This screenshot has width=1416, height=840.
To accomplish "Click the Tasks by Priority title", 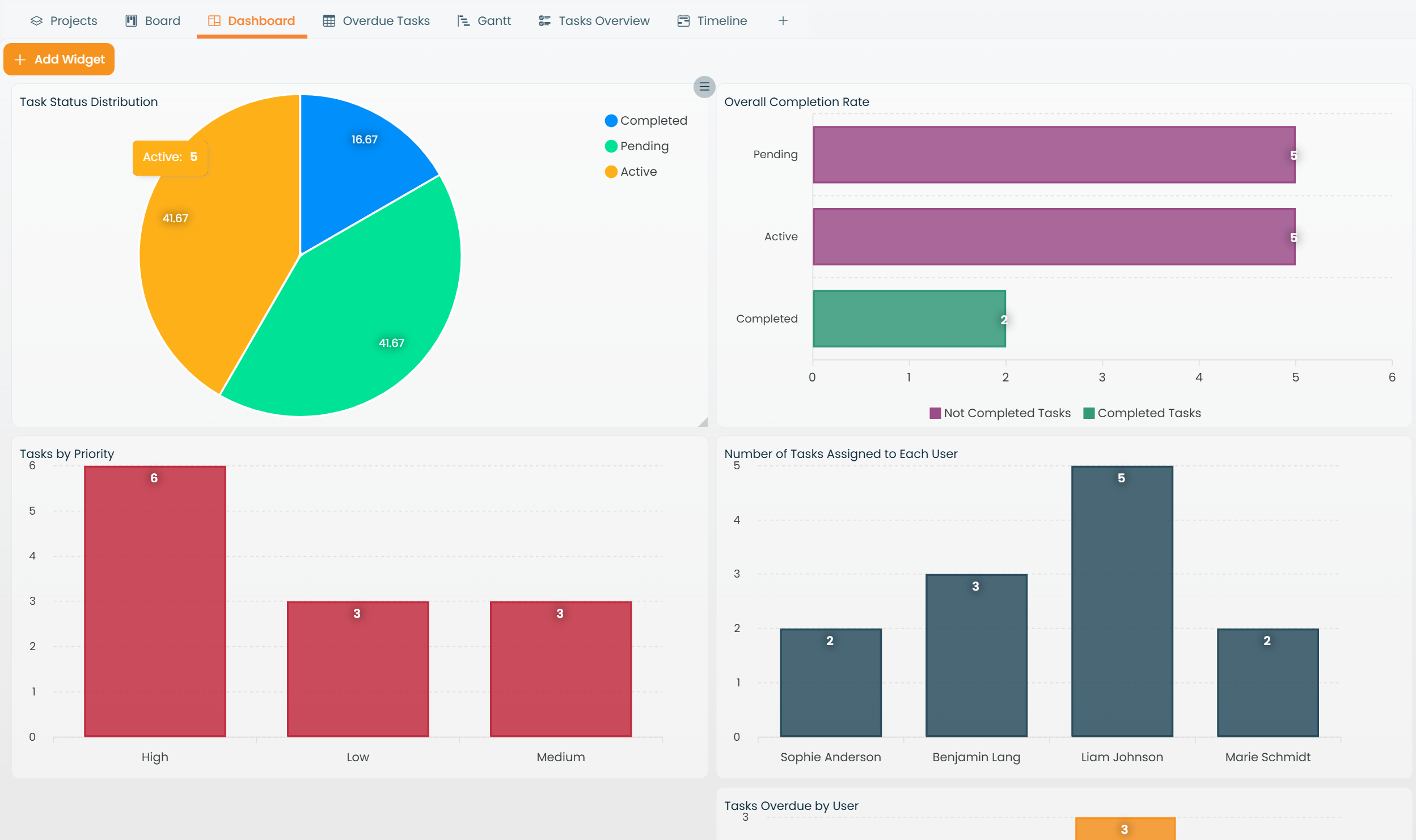I will pos(67,454).
